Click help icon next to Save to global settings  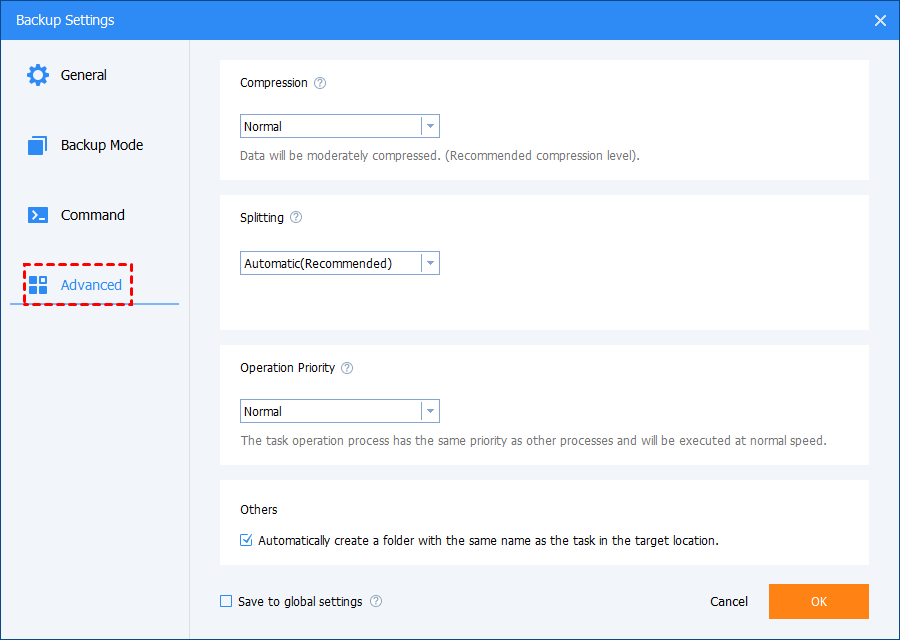pos(376,601)
